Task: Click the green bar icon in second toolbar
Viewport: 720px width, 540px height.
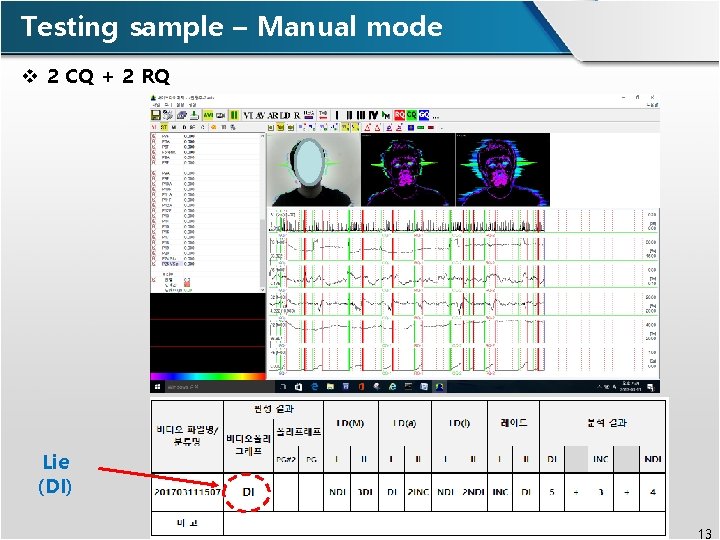Action: coord(421,128)
